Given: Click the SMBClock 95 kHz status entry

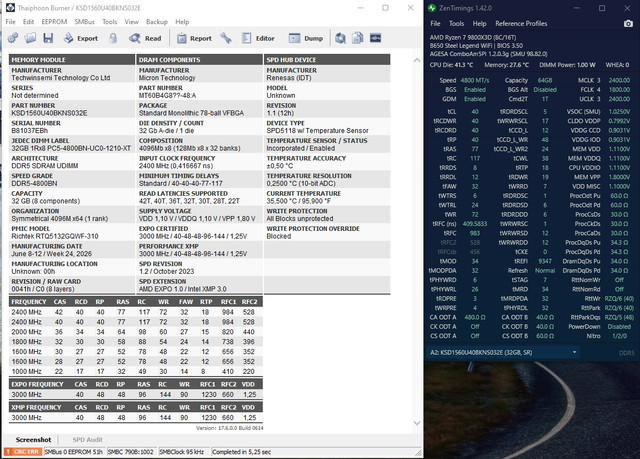Looking at the screenshot, I should pos(182,452).
